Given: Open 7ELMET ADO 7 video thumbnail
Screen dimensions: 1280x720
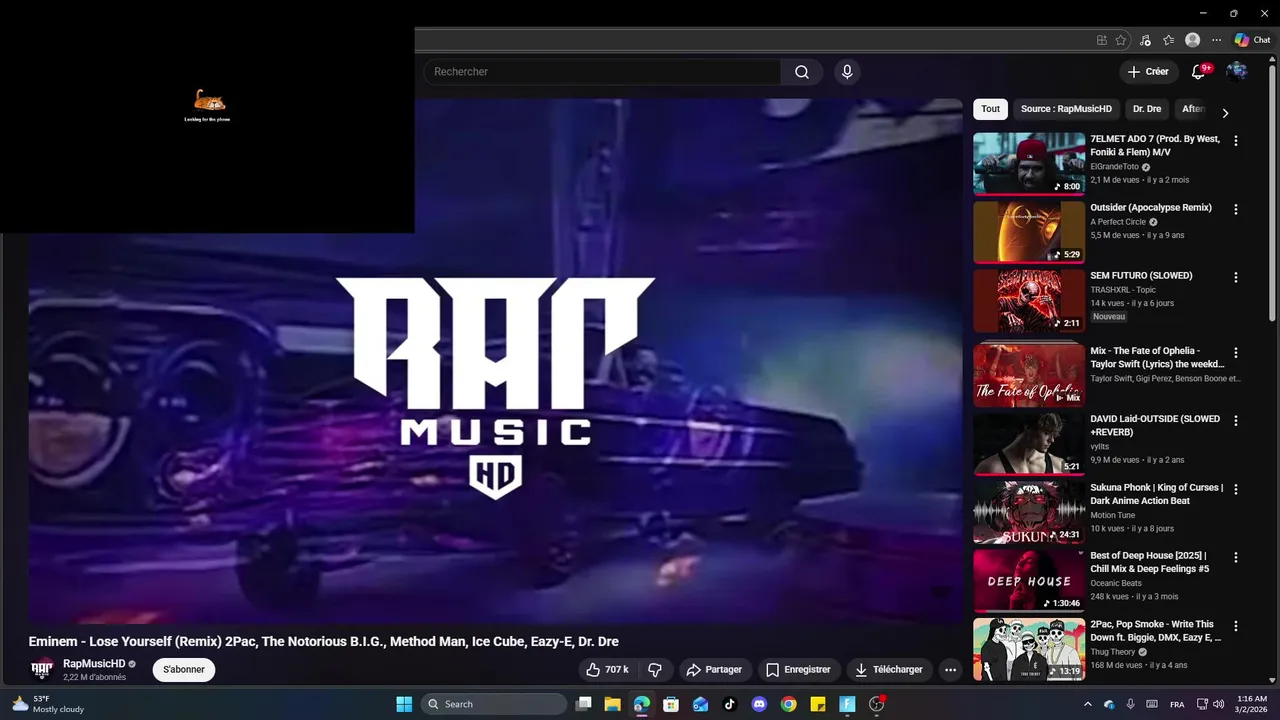Looking at the screenshot, I should [x=1029, y=163].
